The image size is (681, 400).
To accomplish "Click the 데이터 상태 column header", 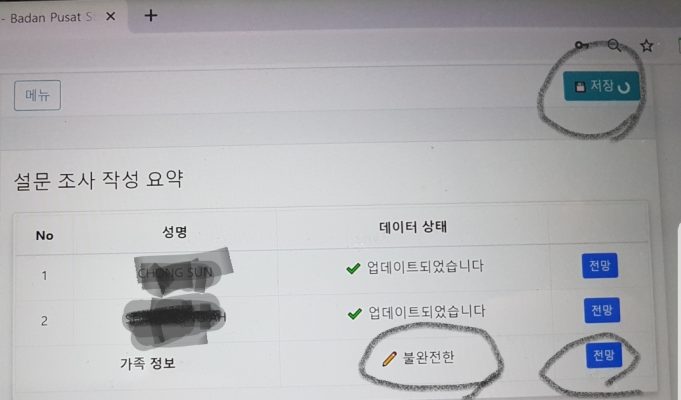I will [x=413, y=227].
